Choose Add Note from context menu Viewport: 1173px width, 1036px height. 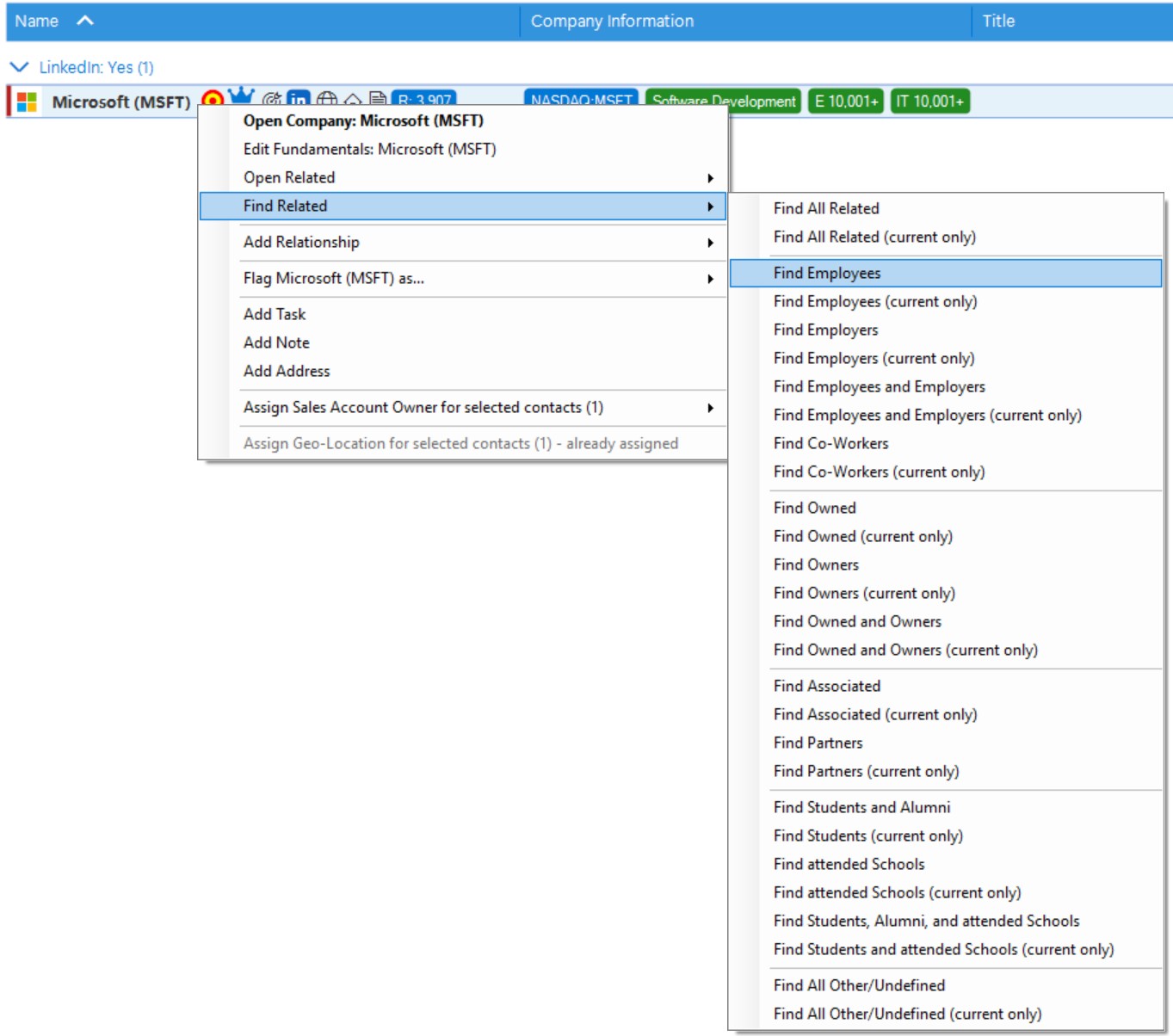(463, 342)
